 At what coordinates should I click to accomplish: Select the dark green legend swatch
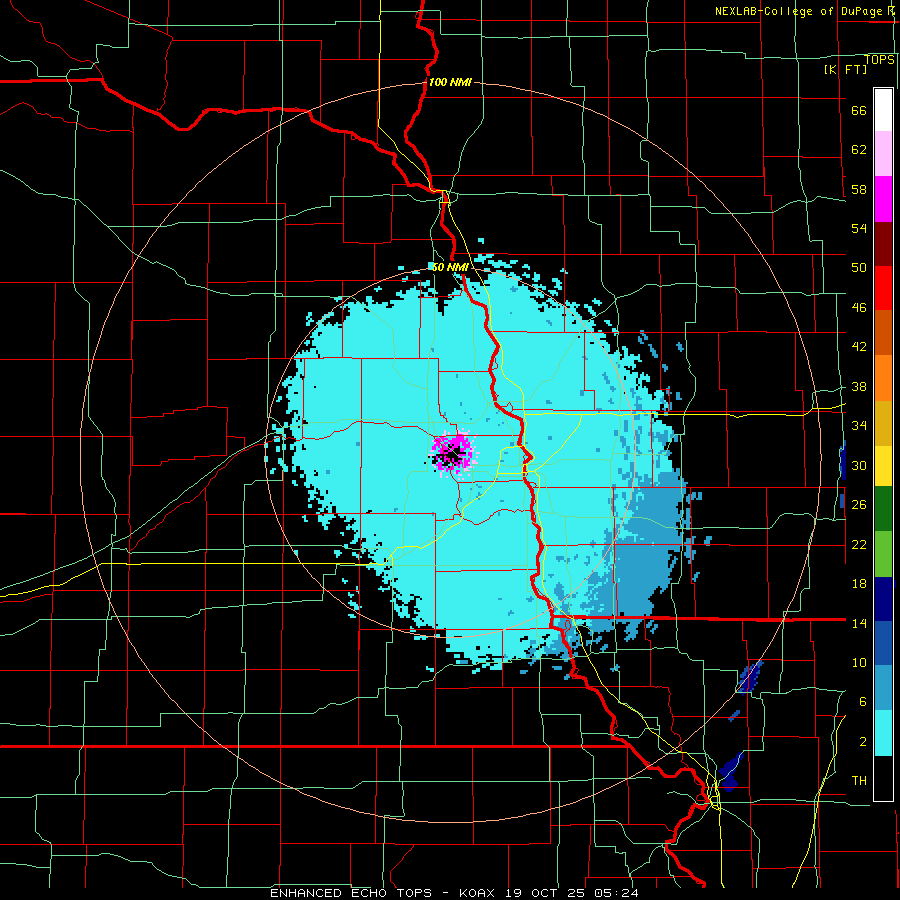(x=883, y=509)
